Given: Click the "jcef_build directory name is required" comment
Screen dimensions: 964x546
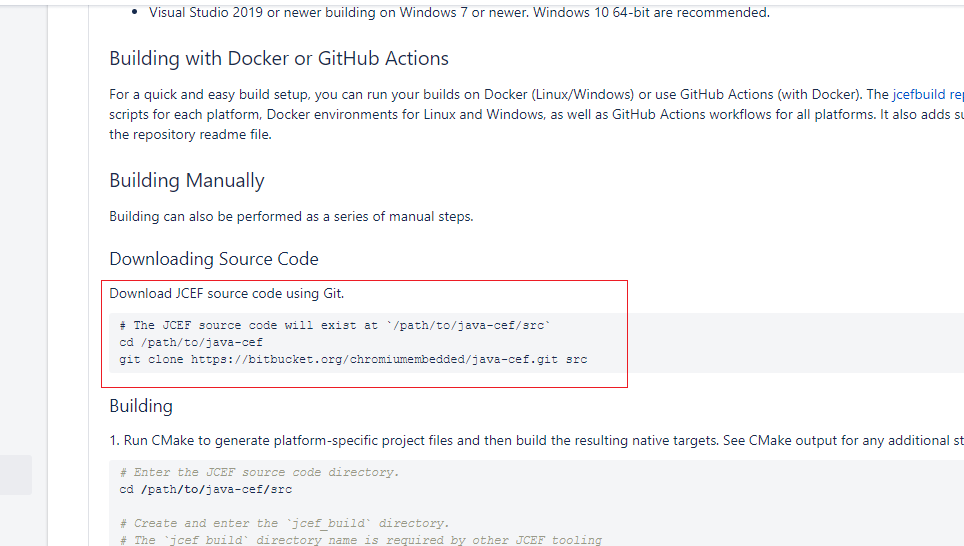Looking at the screenshot, I should [x=360, y=540].
